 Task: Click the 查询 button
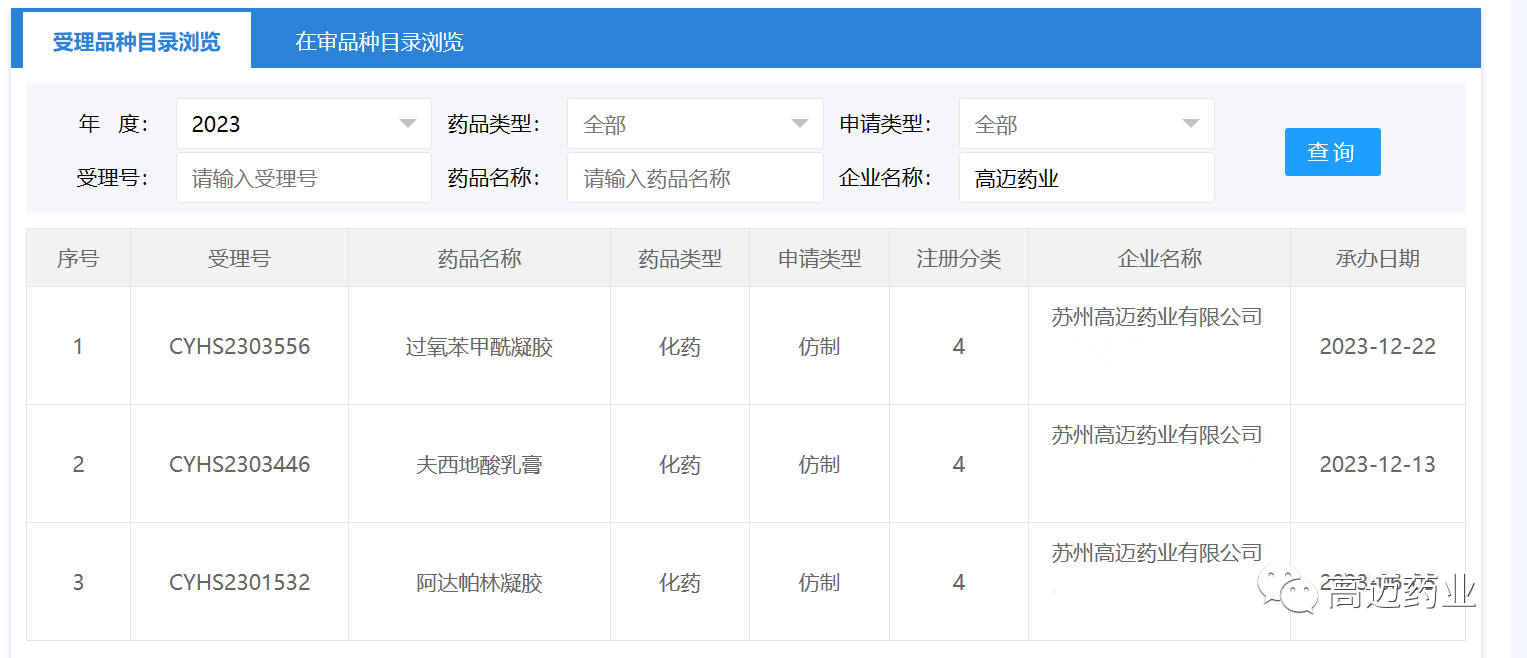click(1332, 152)
